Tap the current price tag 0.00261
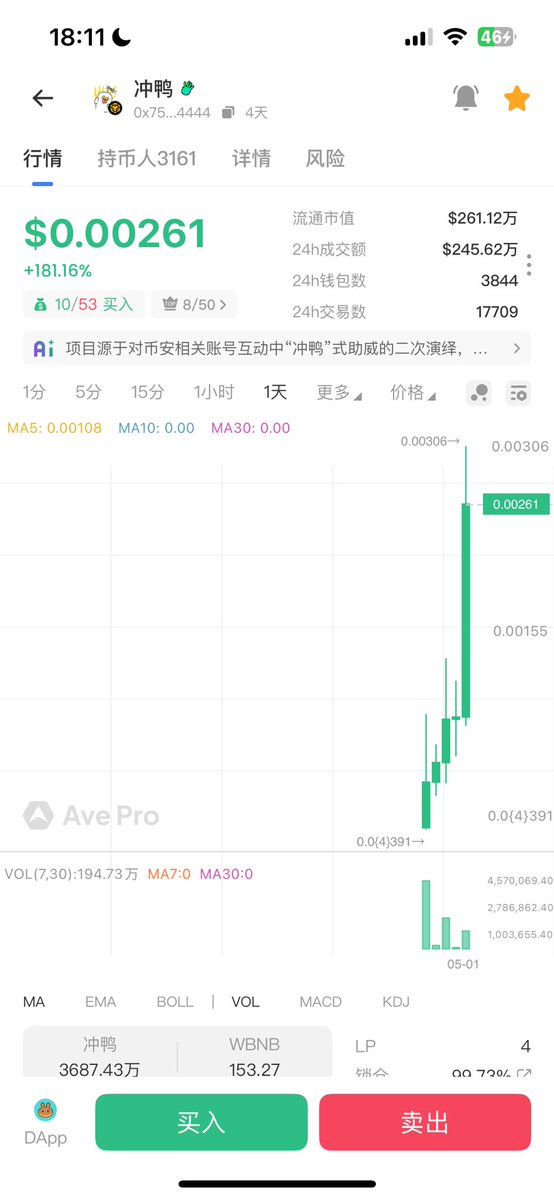The height and width of the screenshot is (1199, 554). point(516,504)
